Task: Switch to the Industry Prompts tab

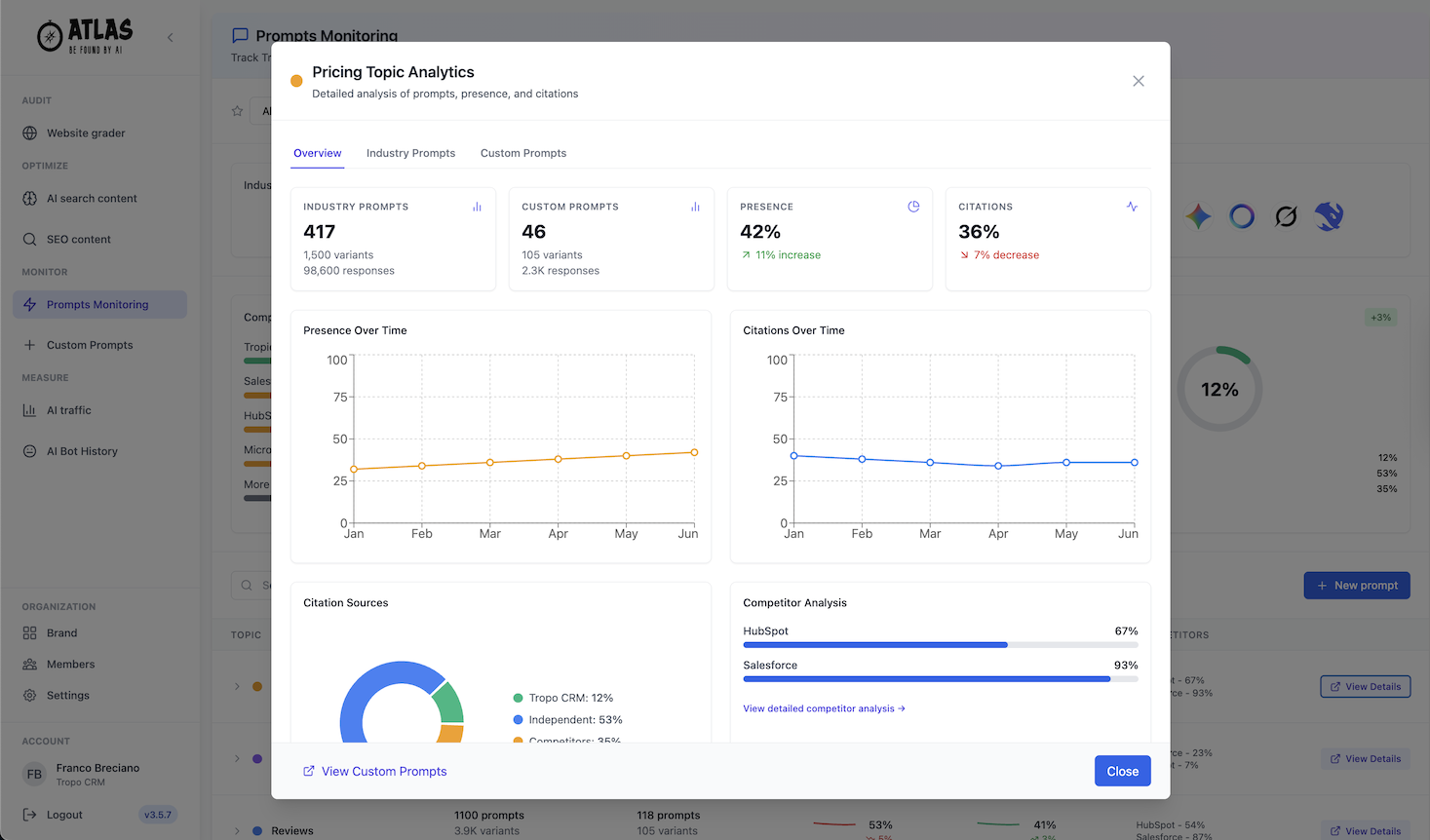Action: tap(410, 153)
